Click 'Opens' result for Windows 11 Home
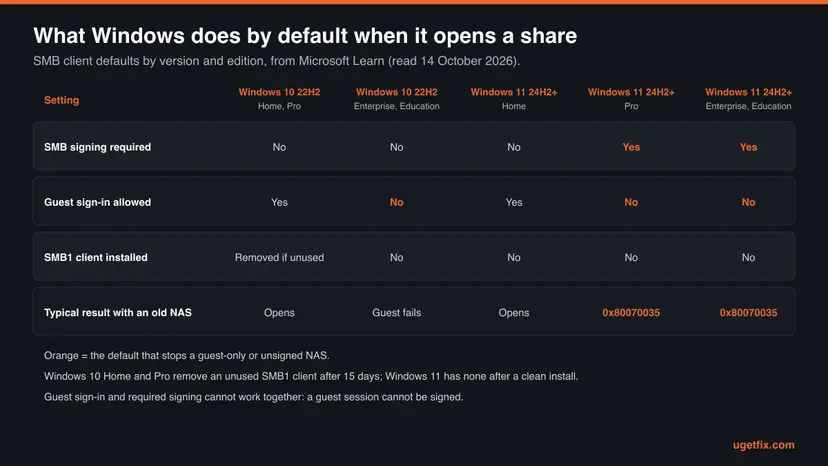 click(x=514, y=312)
